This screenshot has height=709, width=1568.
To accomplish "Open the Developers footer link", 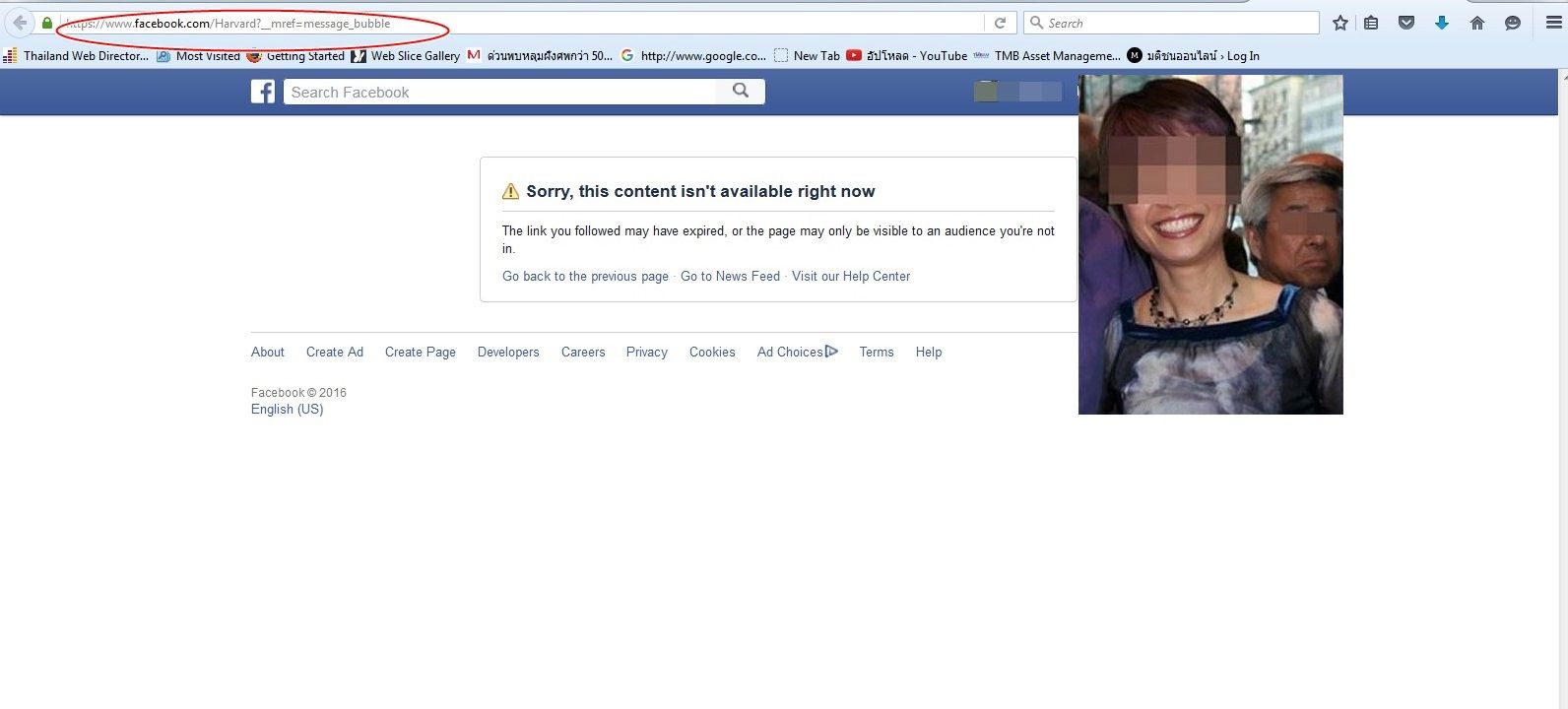I will [508, 352].
